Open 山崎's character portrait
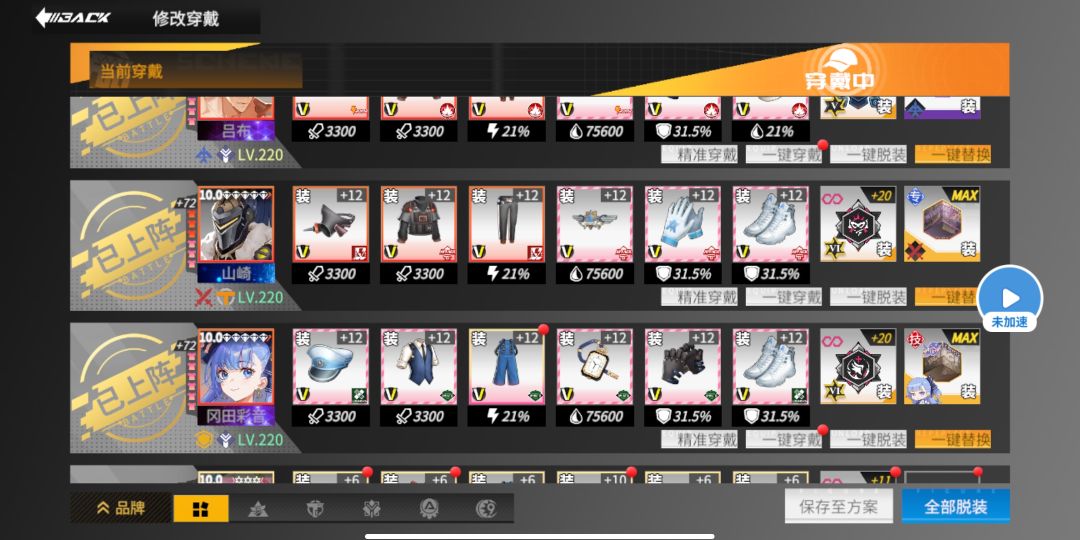The width and height of the screenshot is (1080, 540). tap(236, 225)
